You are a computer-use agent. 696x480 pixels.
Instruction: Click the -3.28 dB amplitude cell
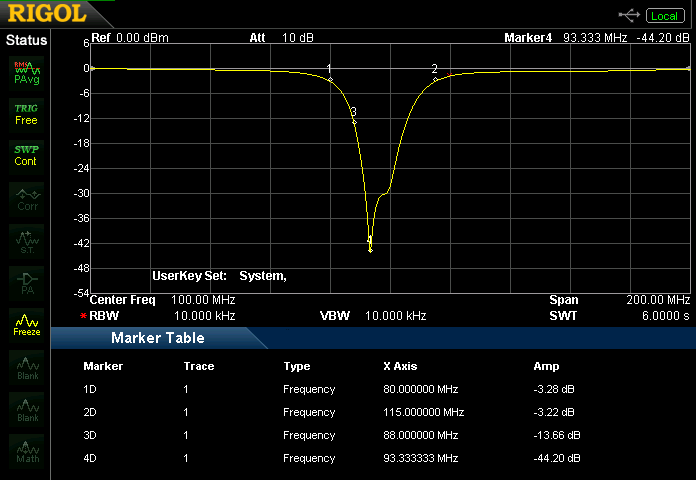click(554, 389)
